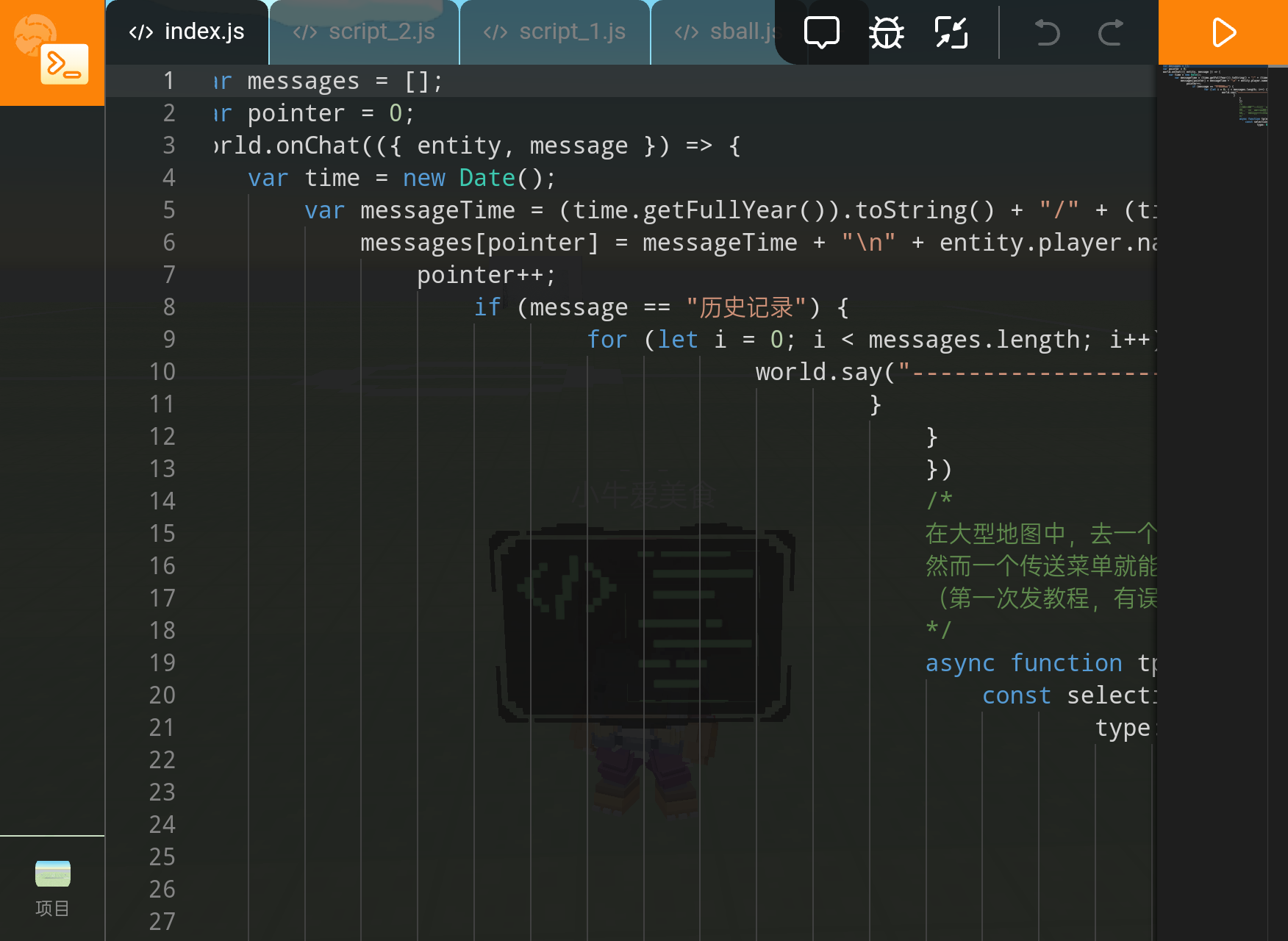The image size is (1288, 941).
Task: Click the code minimap preview
Action: click(x=1214, y=96)
